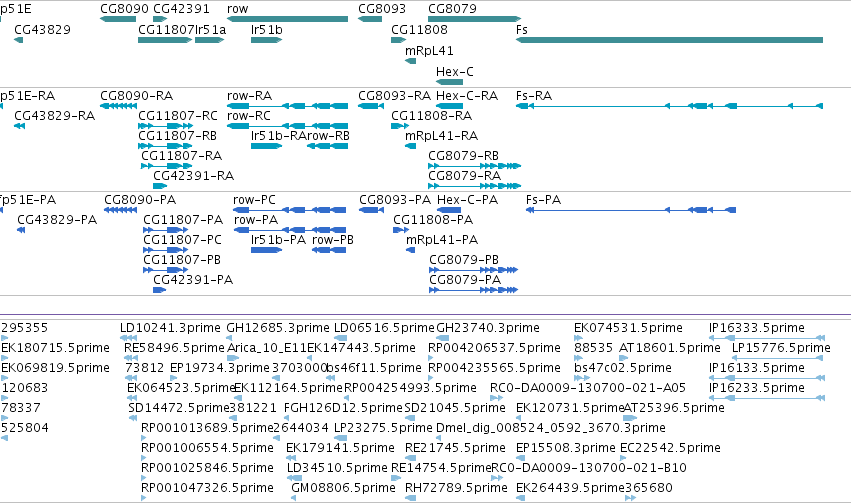Select the CG11807-PA protein label

click(x=183, y=220)
